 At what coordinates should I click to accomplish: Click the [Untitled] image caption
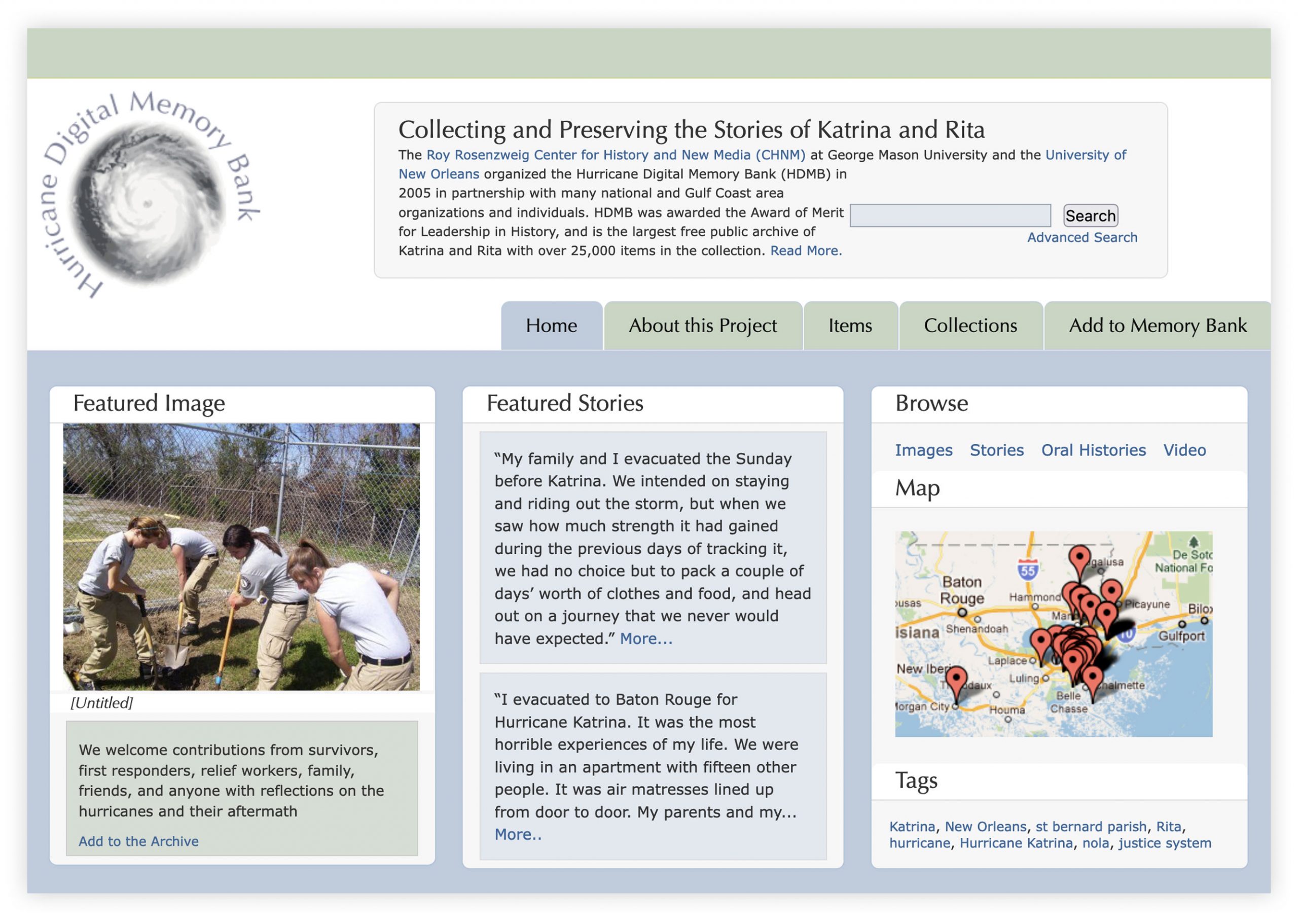click(102, 703)
